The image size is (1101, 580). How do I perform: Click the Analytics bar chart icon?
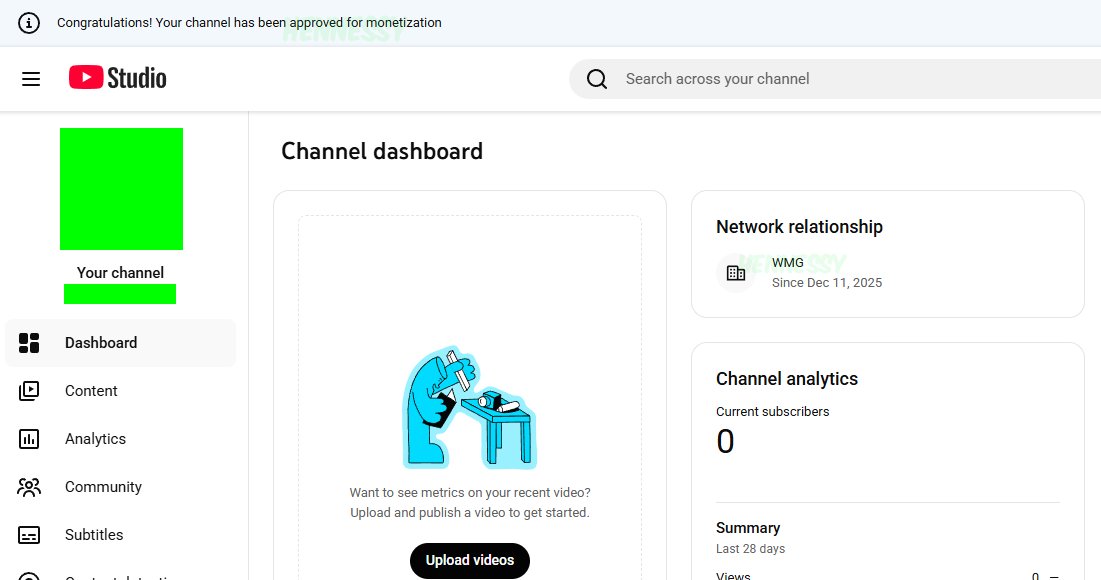[29, 439]
